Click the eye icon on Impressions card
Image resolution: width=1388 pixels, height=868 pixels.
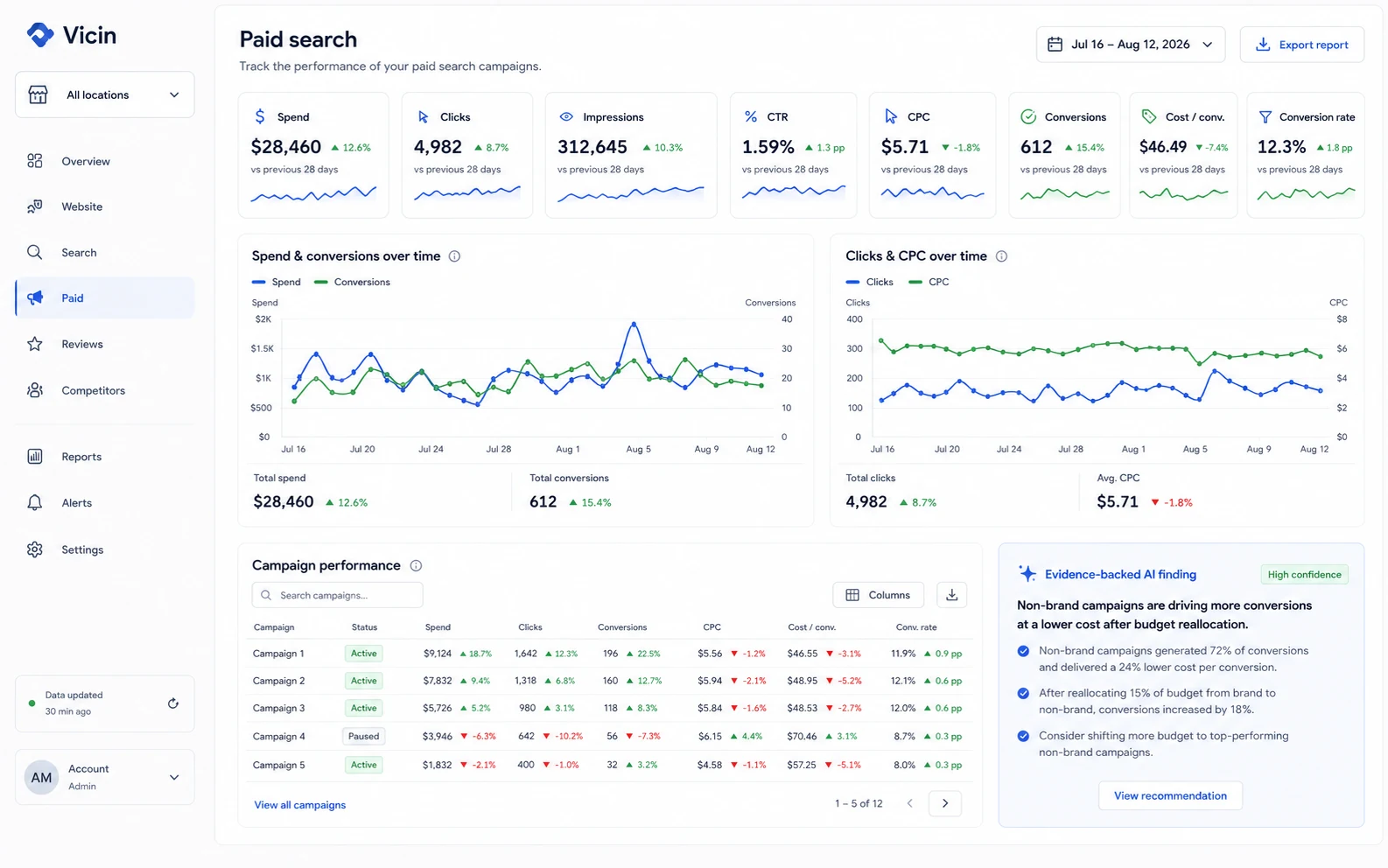[x=566, y=116]
